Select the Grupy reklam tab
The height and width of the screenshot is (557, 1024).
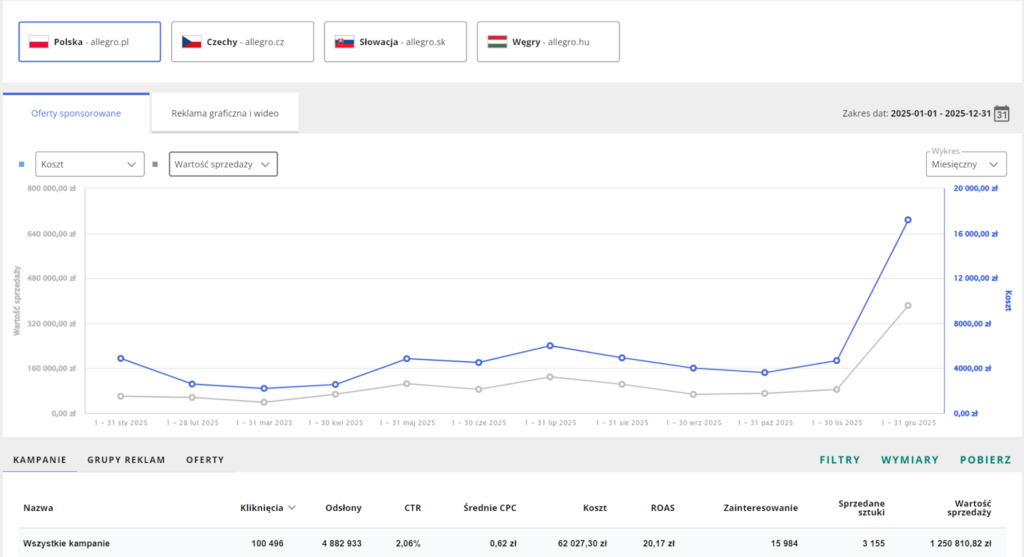coord(126,460)
